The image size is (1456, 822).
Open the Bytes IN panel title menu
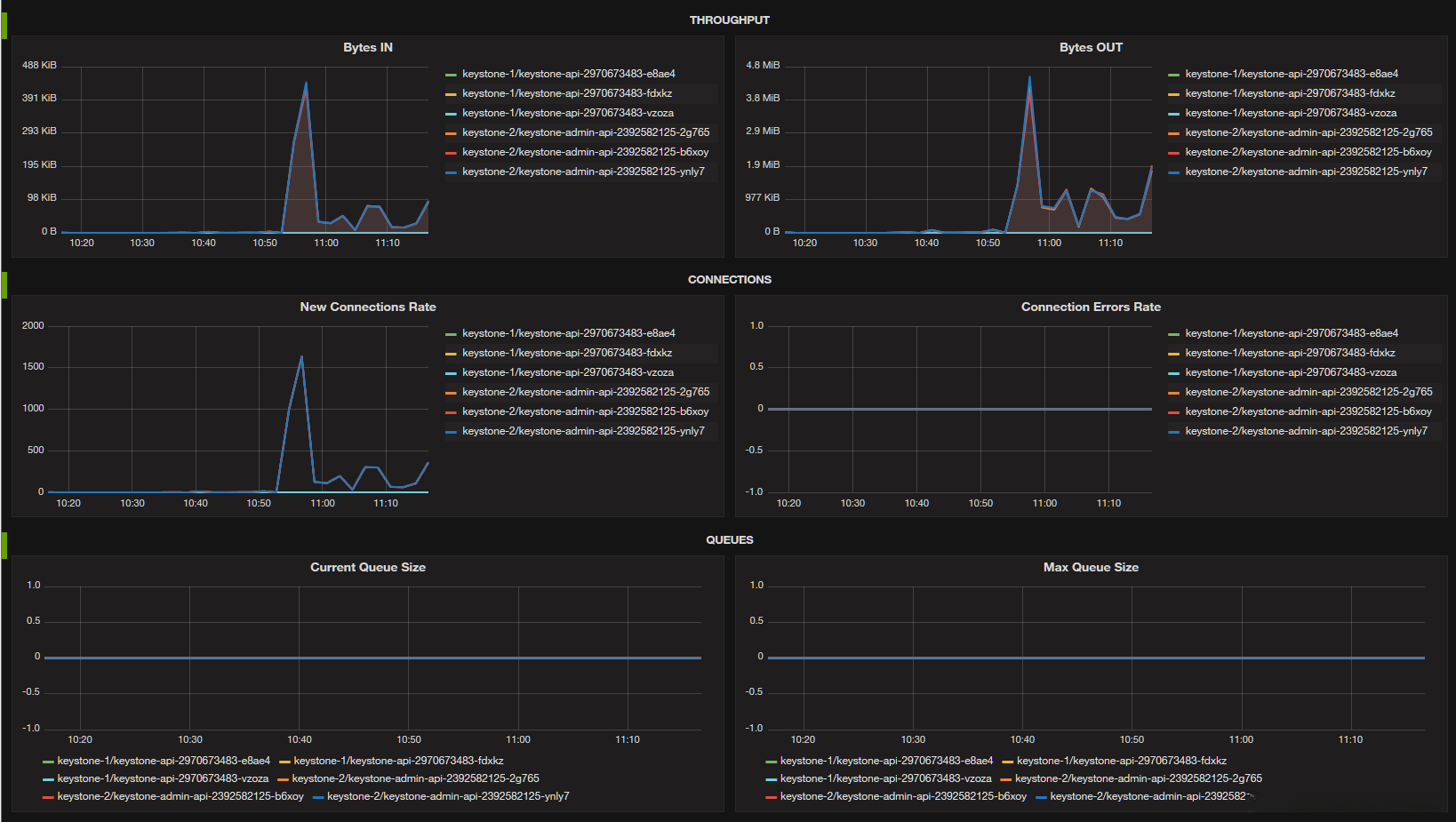[368, 47]
